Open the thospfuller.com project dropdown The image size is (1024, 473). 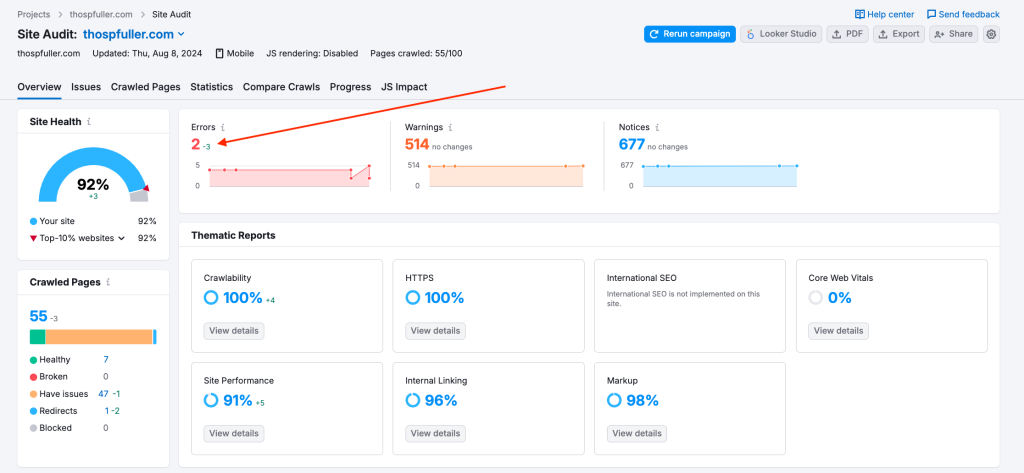134,34
